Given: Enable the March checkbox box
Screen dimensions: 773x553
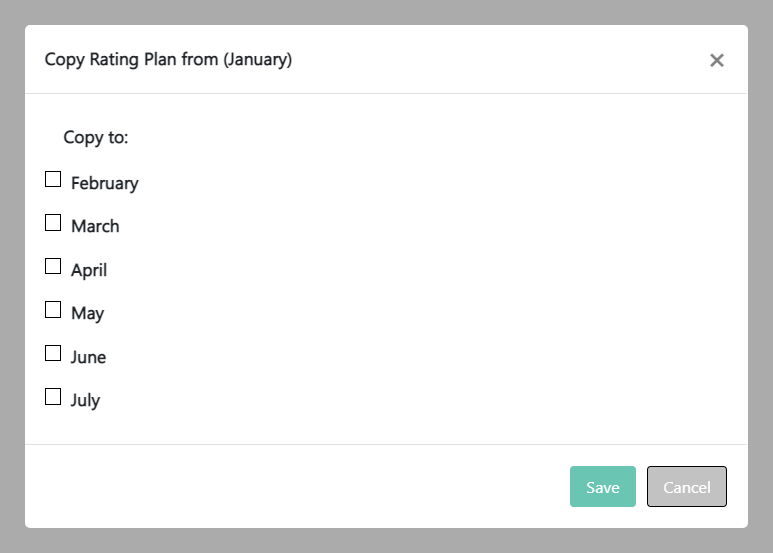Looking at the screenshot, I should 53,223.
